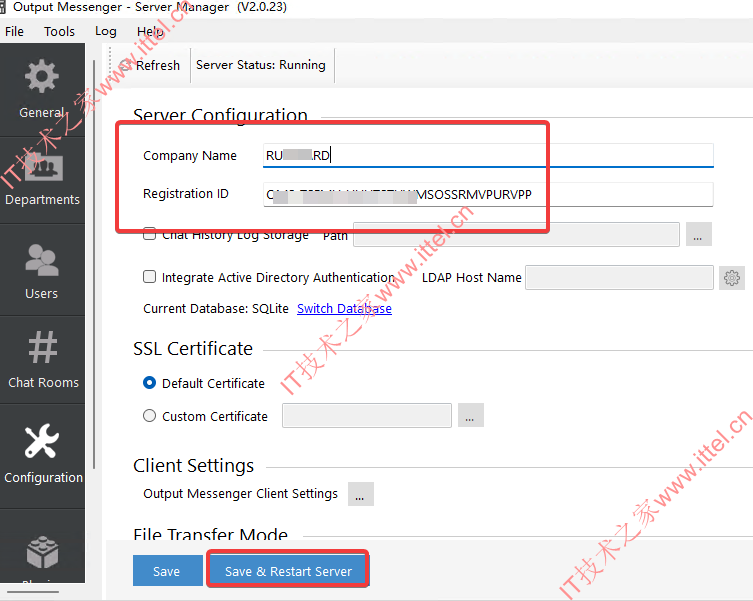Open Output Messenger Client Settings dialog
Image resolution: width=753 pixels, height=601 pixels.
click(x=361, y=494)
